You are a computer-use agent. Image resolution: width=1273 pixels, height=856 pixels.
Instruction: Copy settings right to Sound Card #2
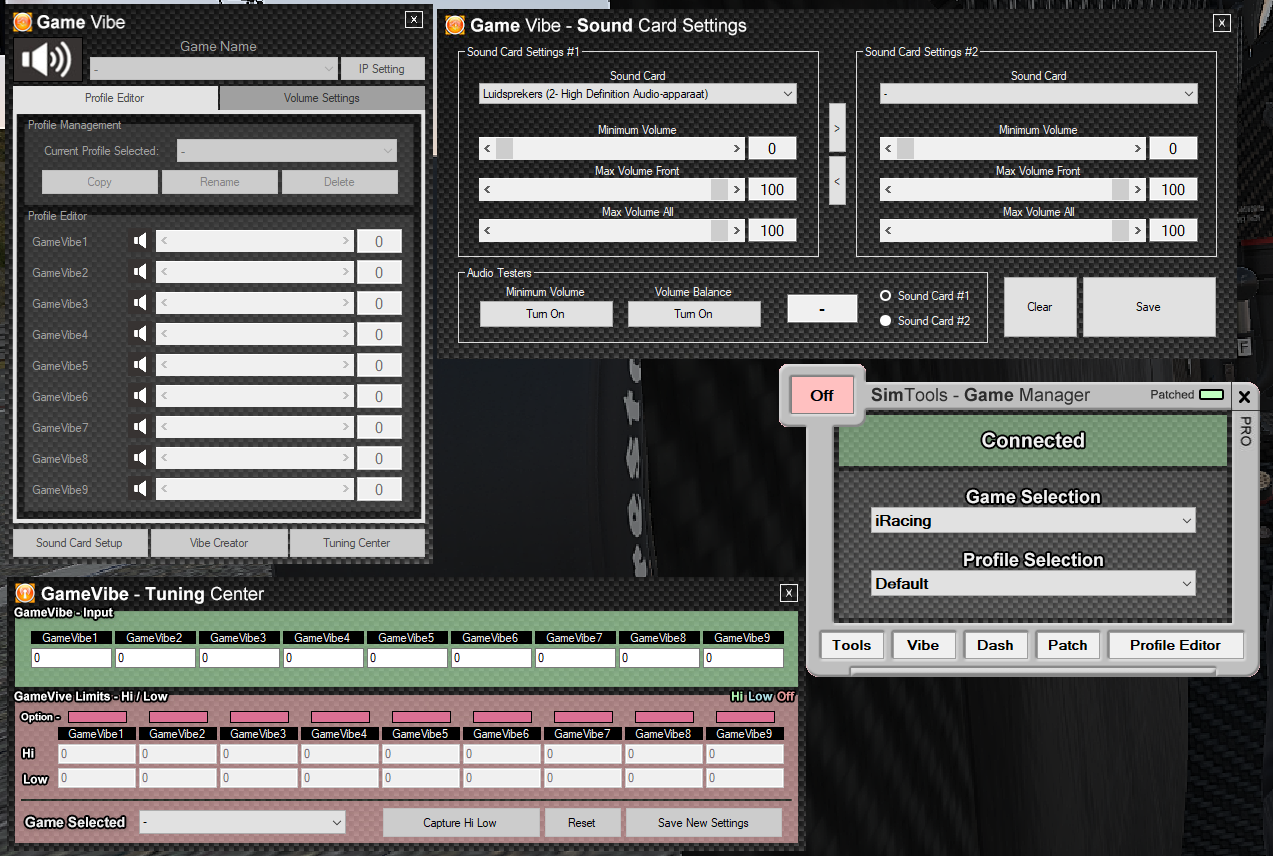(837, 128)
